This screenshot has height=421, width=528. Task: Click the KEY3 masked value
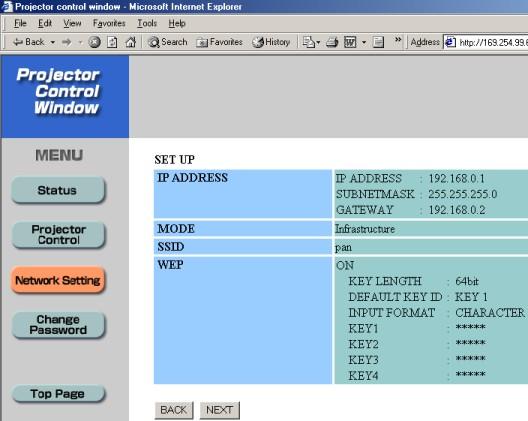470,359
